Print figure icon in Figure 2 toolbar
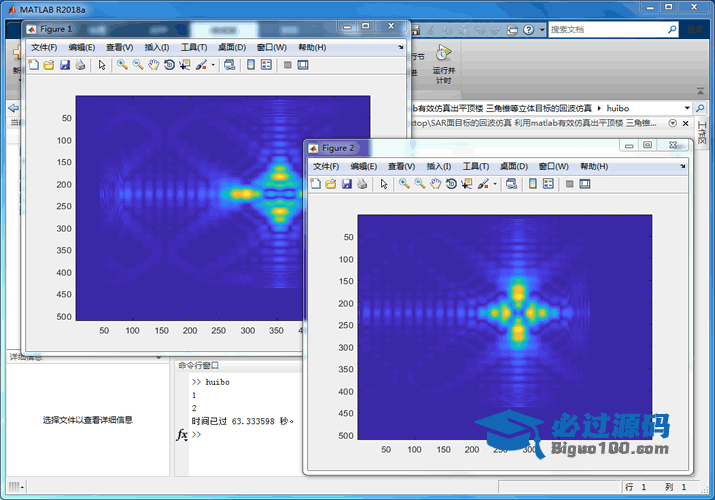 click(362, 184)
